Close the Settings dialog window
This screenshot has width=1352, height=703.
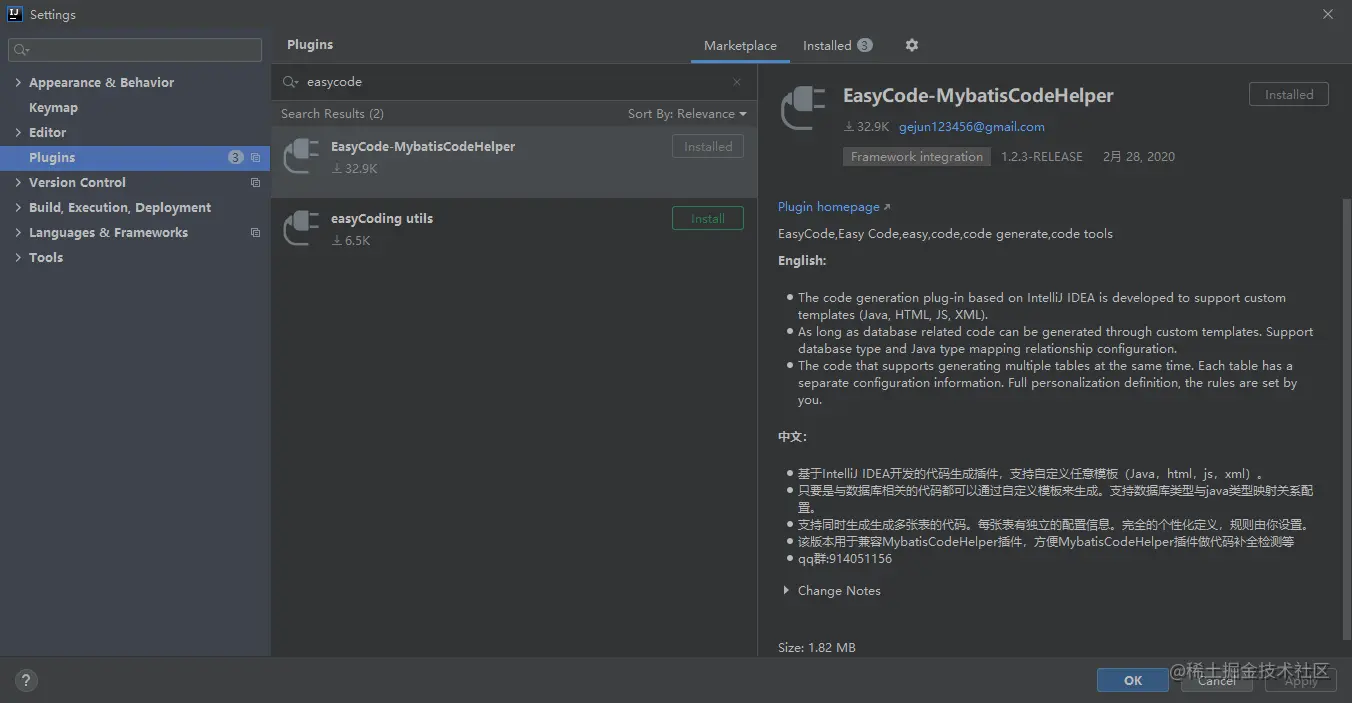tap(1328, 14)
